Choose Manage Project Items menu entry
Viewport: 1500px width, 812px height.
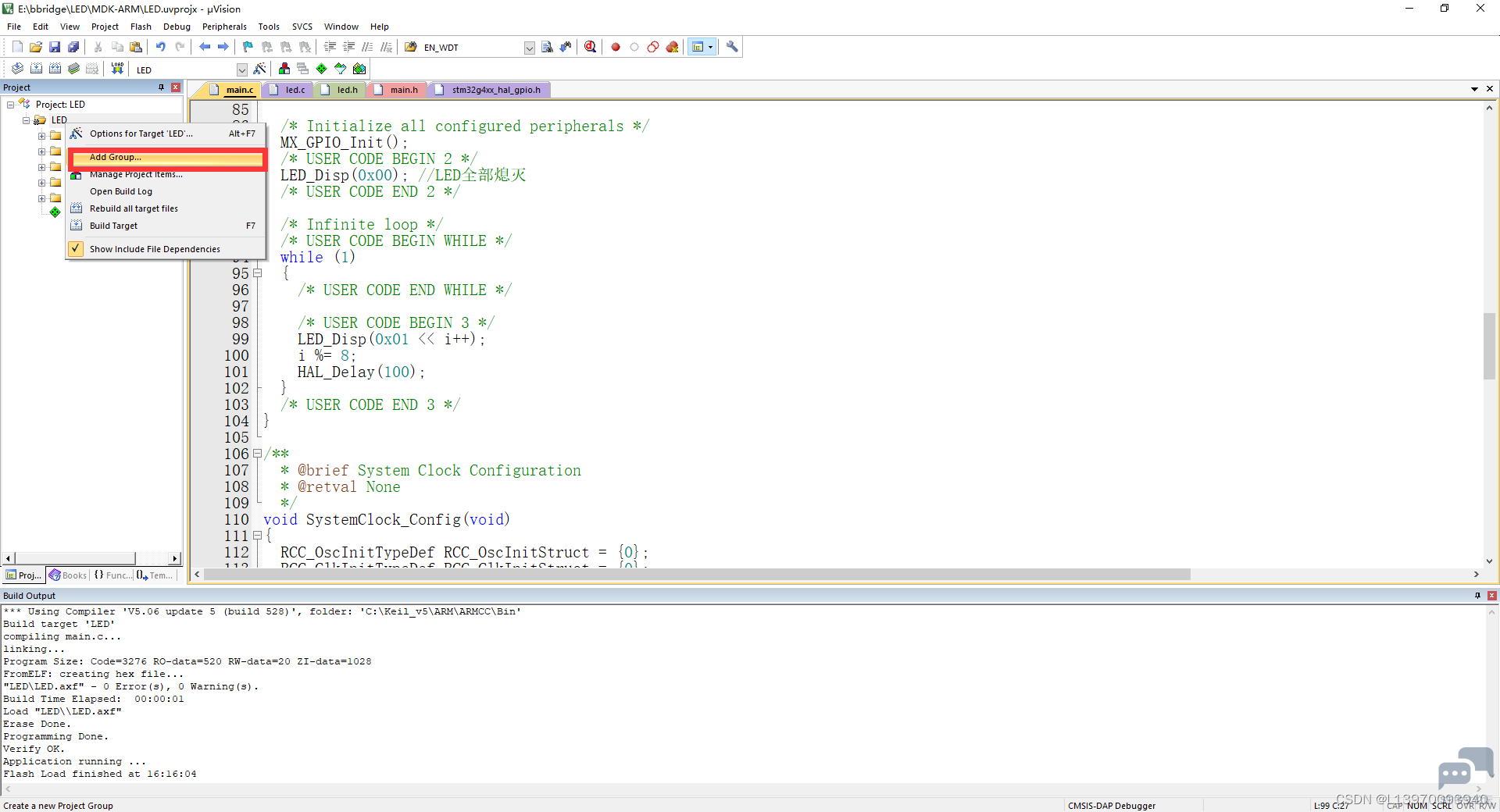[x=167, y=175]
